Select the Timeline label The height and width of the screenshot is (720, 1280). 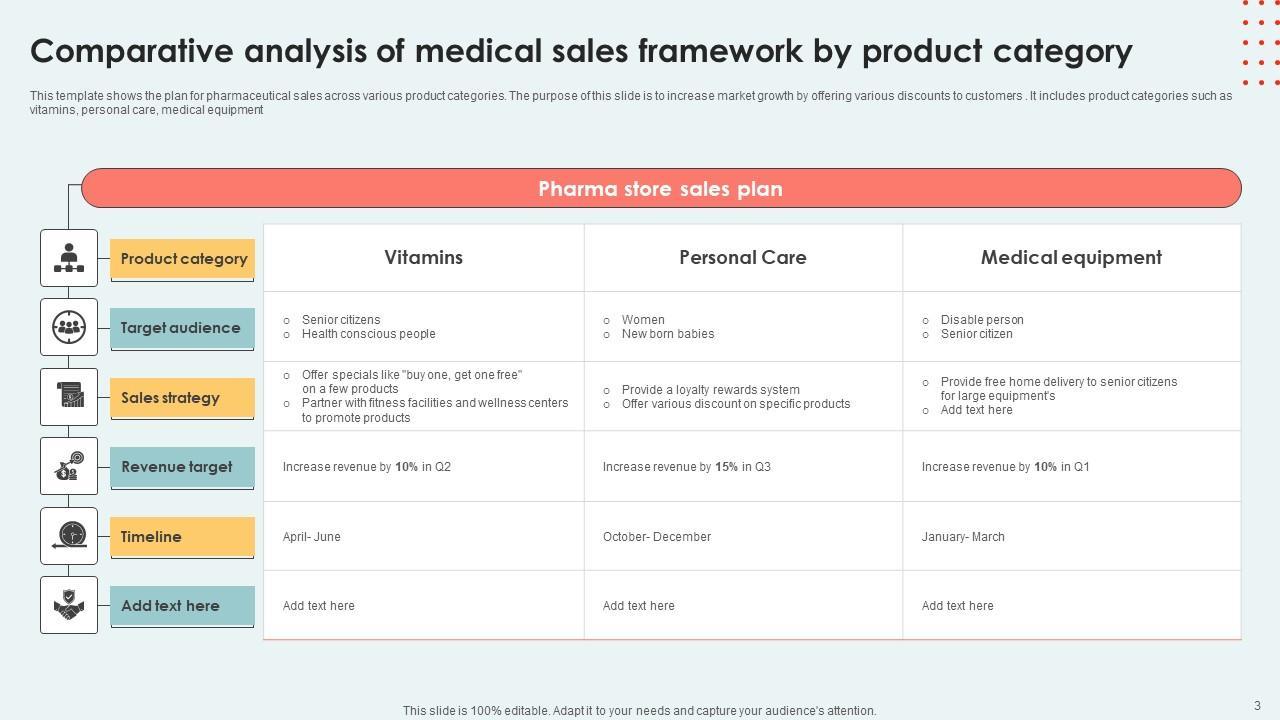(152, 537)
